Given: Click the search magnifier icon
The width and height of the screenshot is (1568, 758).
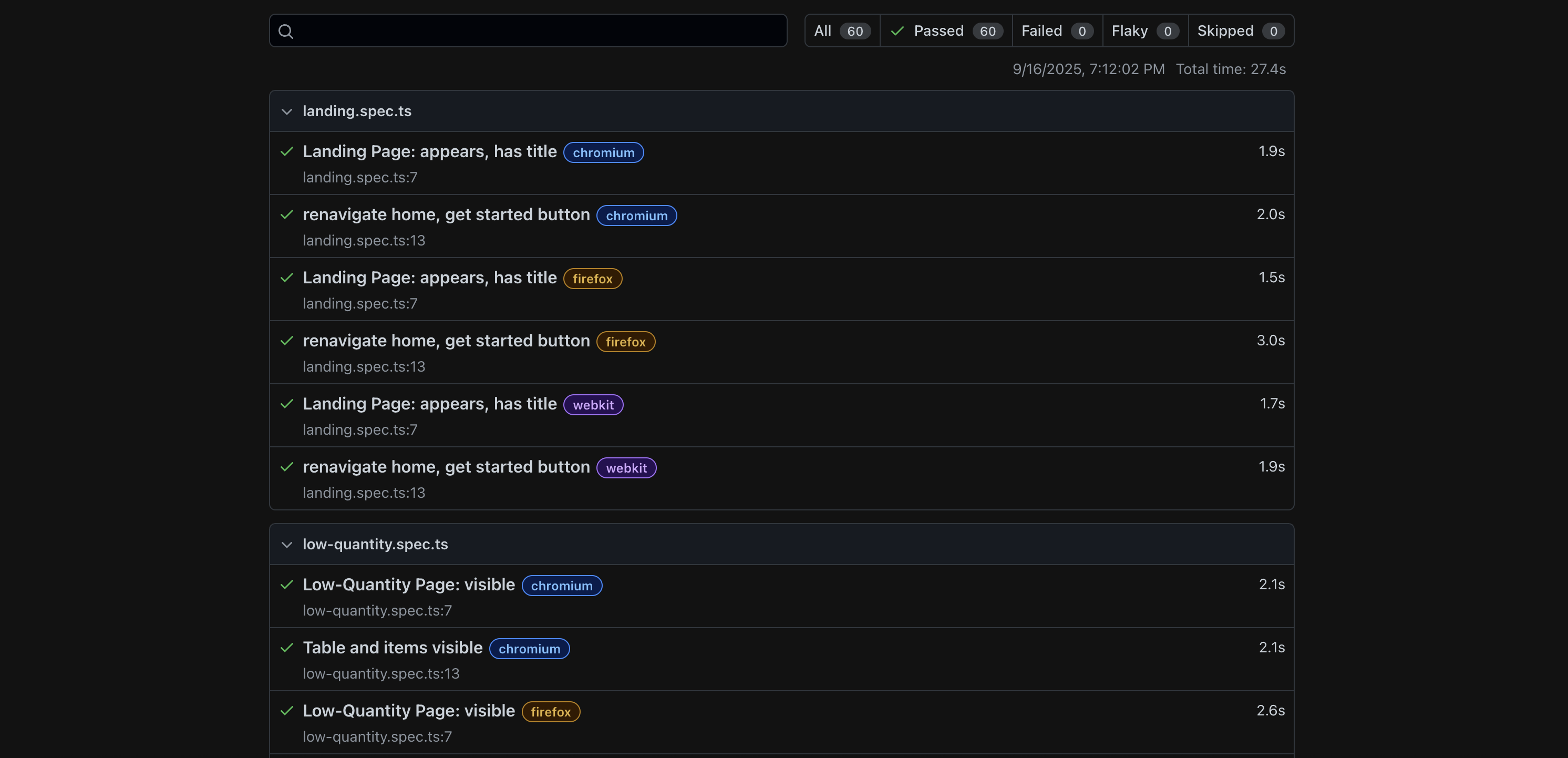Looking at the screenshot, I should pyautogui.click(x=285, y=31).
